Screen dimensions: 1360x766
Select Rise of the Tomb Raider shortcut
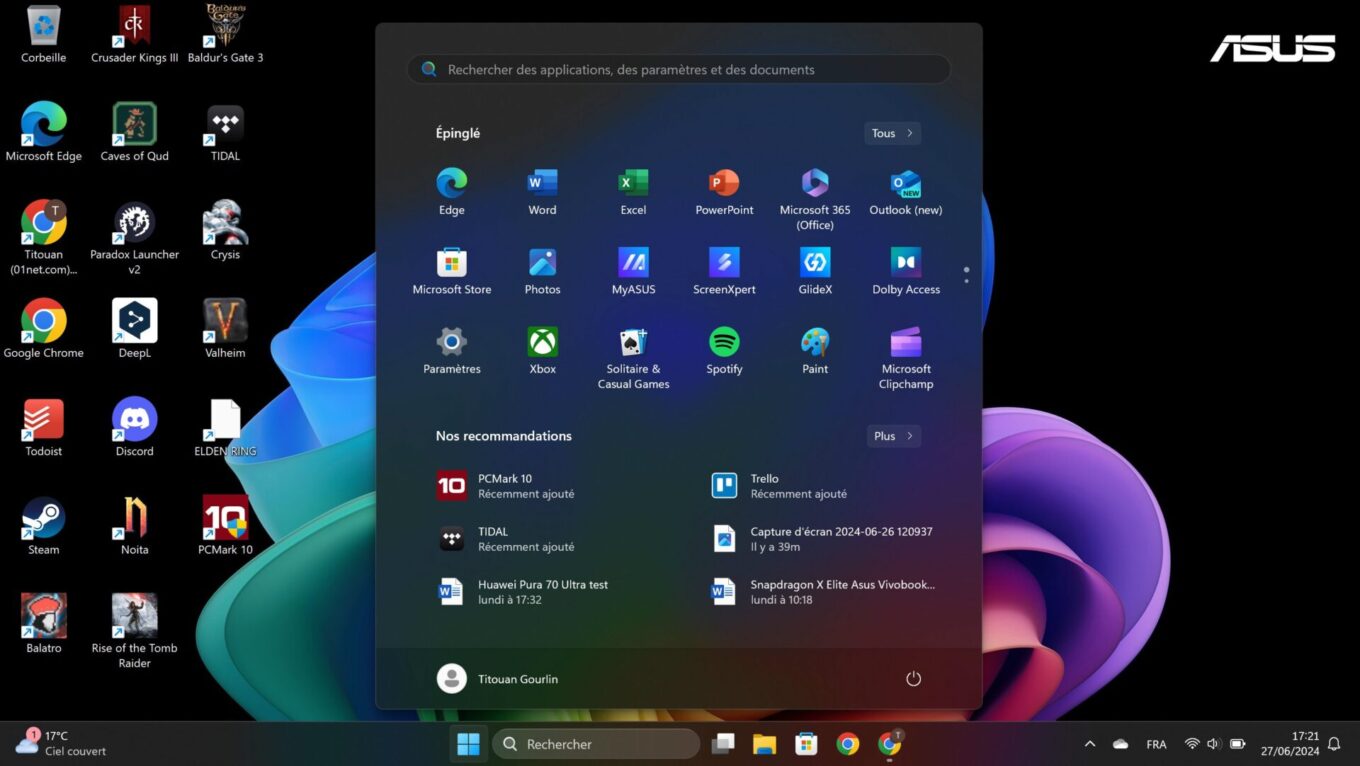coord(135,631)
